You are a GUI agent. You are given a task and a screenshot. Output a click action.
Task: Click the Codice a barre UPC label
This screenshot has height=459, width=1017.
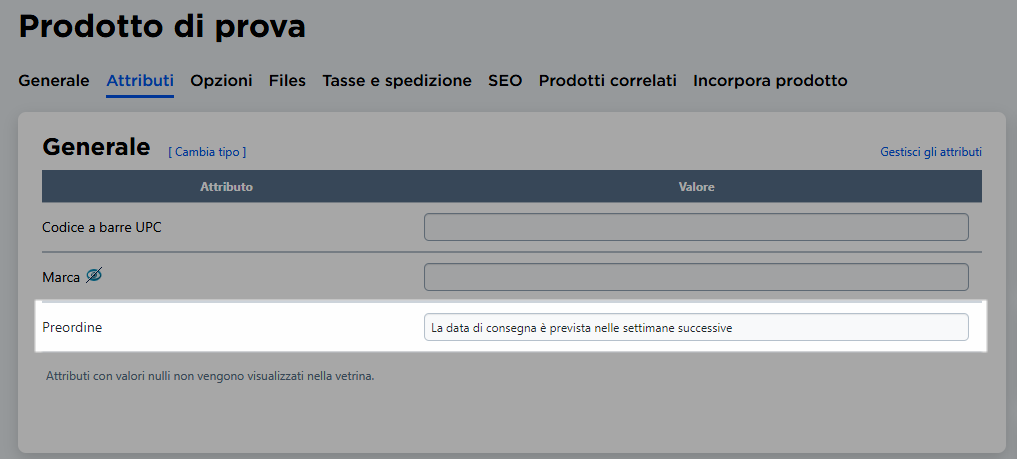coord(102,228)
